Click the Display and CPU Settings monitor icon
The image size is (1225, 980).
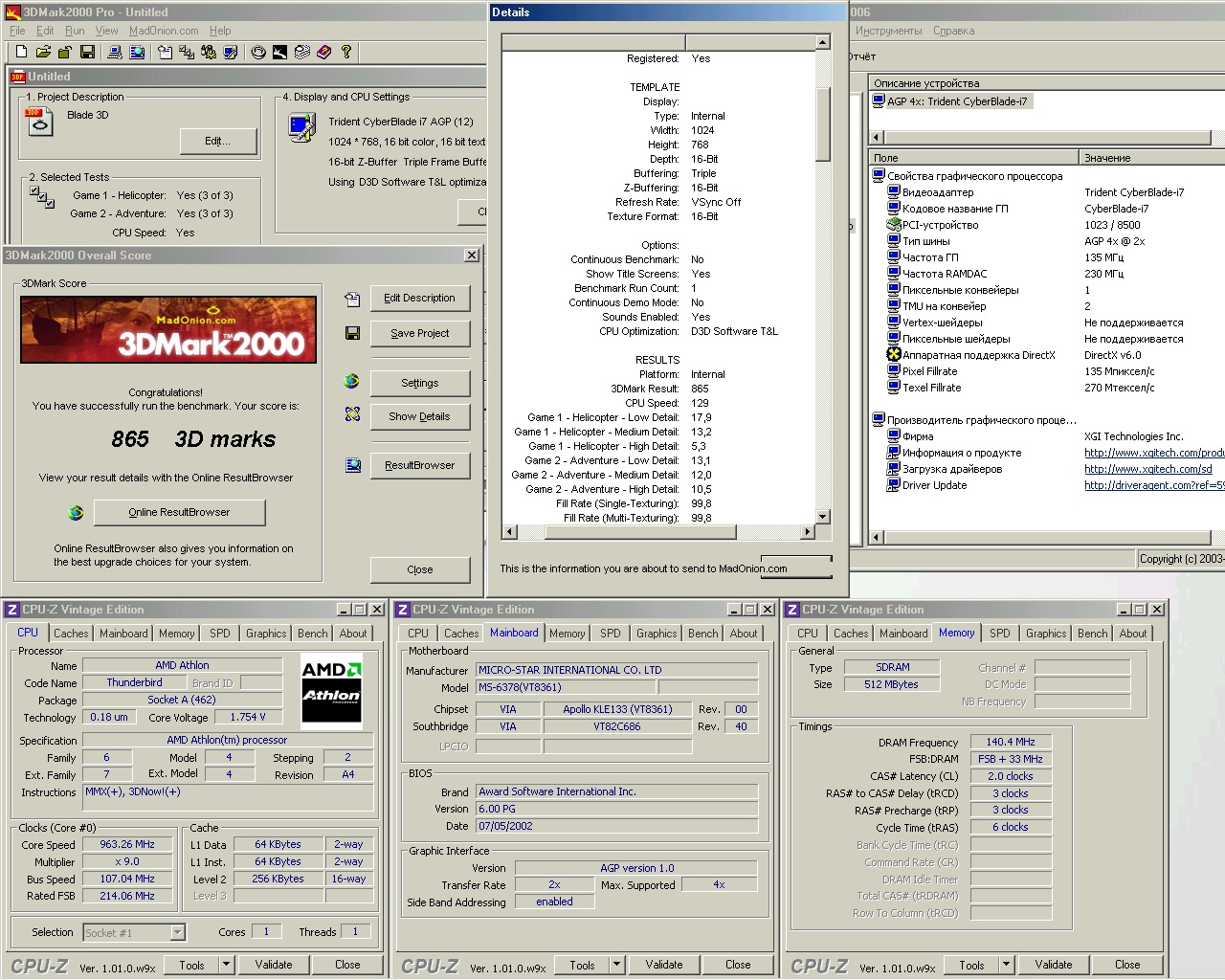pyautogui.click(x=302, y=126)
